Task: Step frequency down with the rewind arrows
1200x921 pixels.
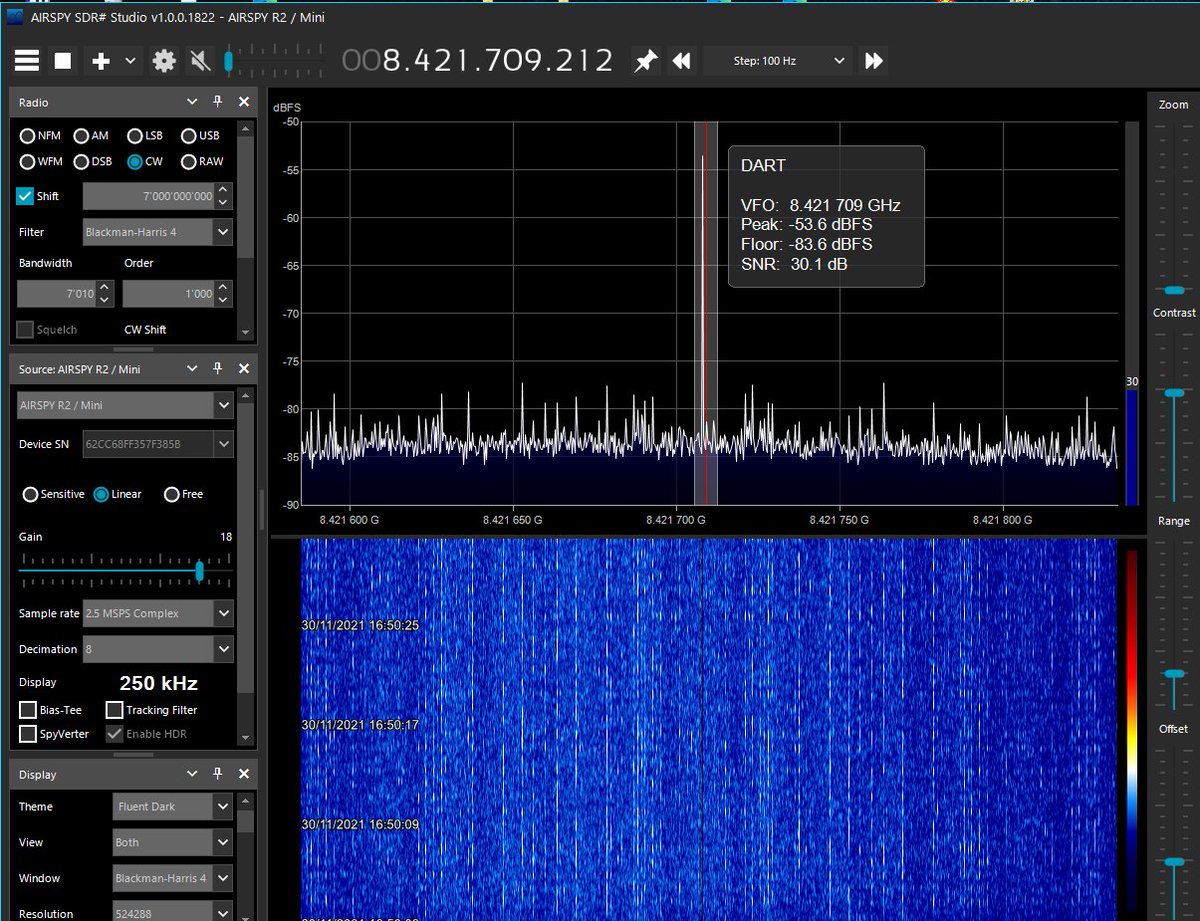Action: click(x=682, y=61)
